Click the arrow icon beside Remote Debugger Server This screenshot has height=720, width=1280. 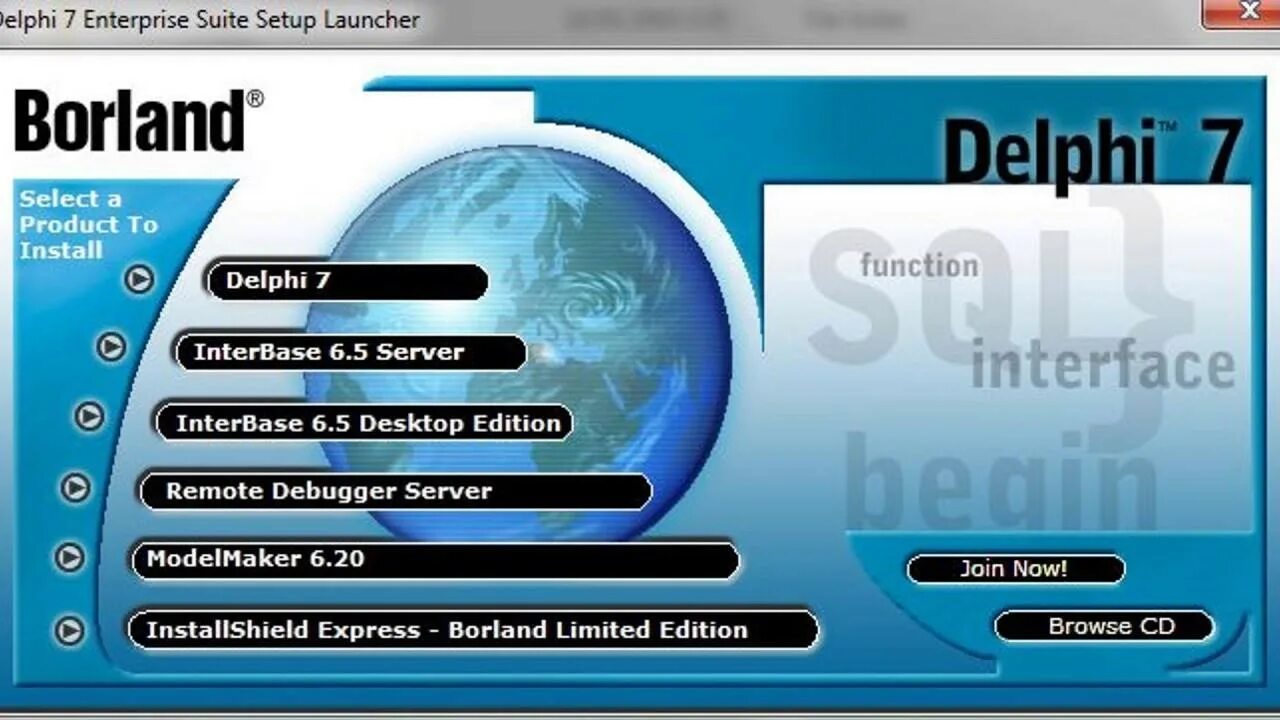click(76, 488)
